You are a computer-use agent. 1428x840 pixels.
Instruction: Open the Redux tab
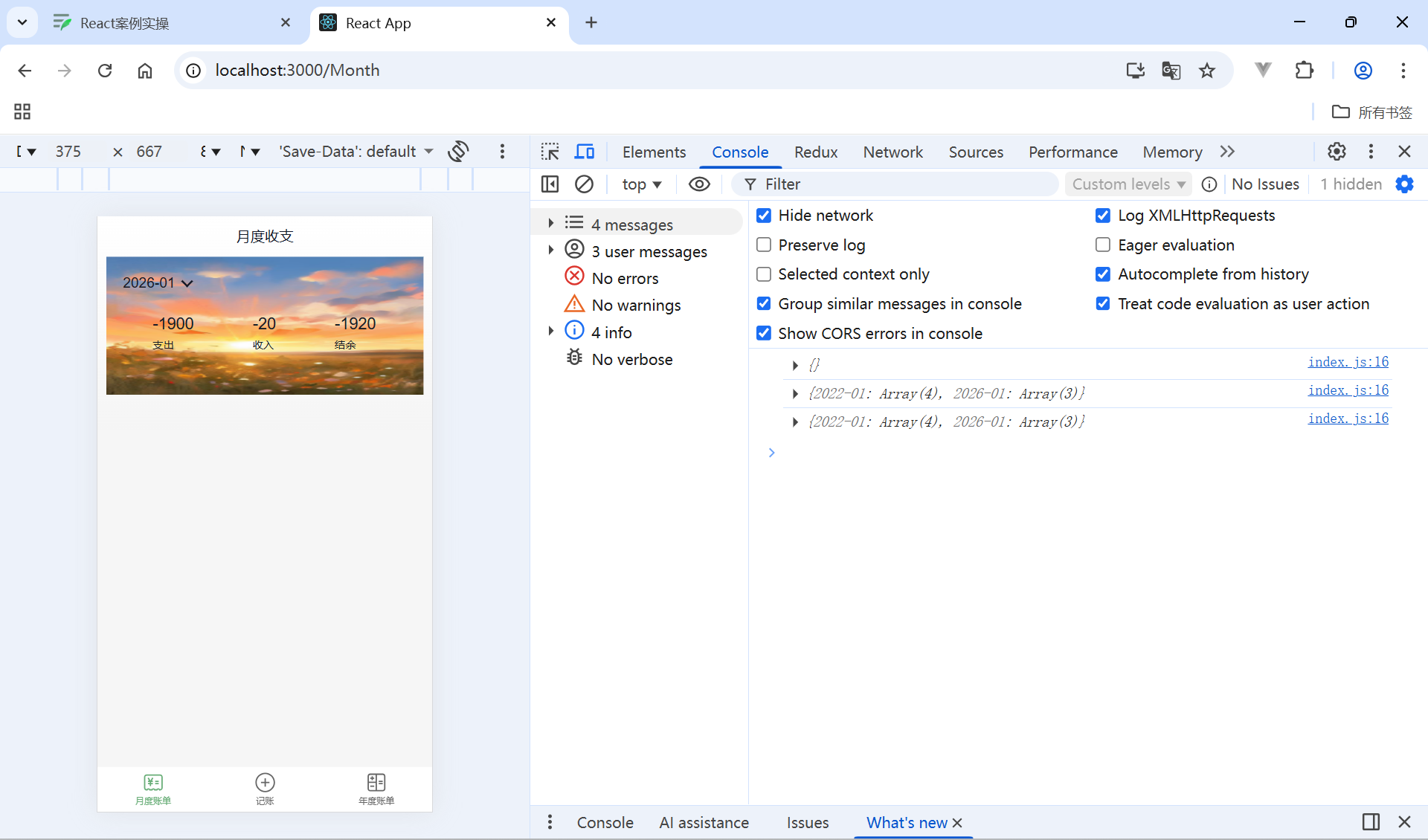[815, 152]
